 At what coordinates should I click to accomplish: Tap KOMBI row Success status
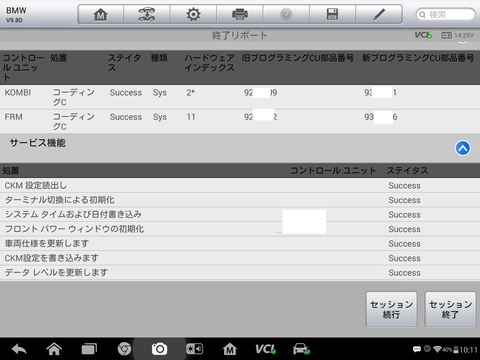126,93
